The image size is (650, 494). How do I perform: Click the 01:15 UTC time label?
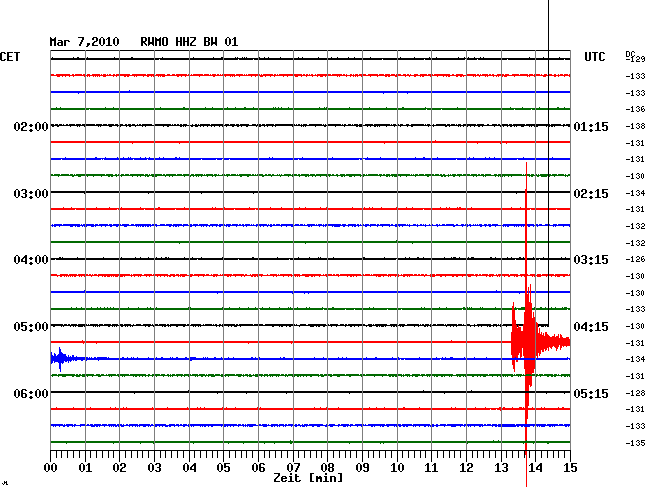[591, 126]
